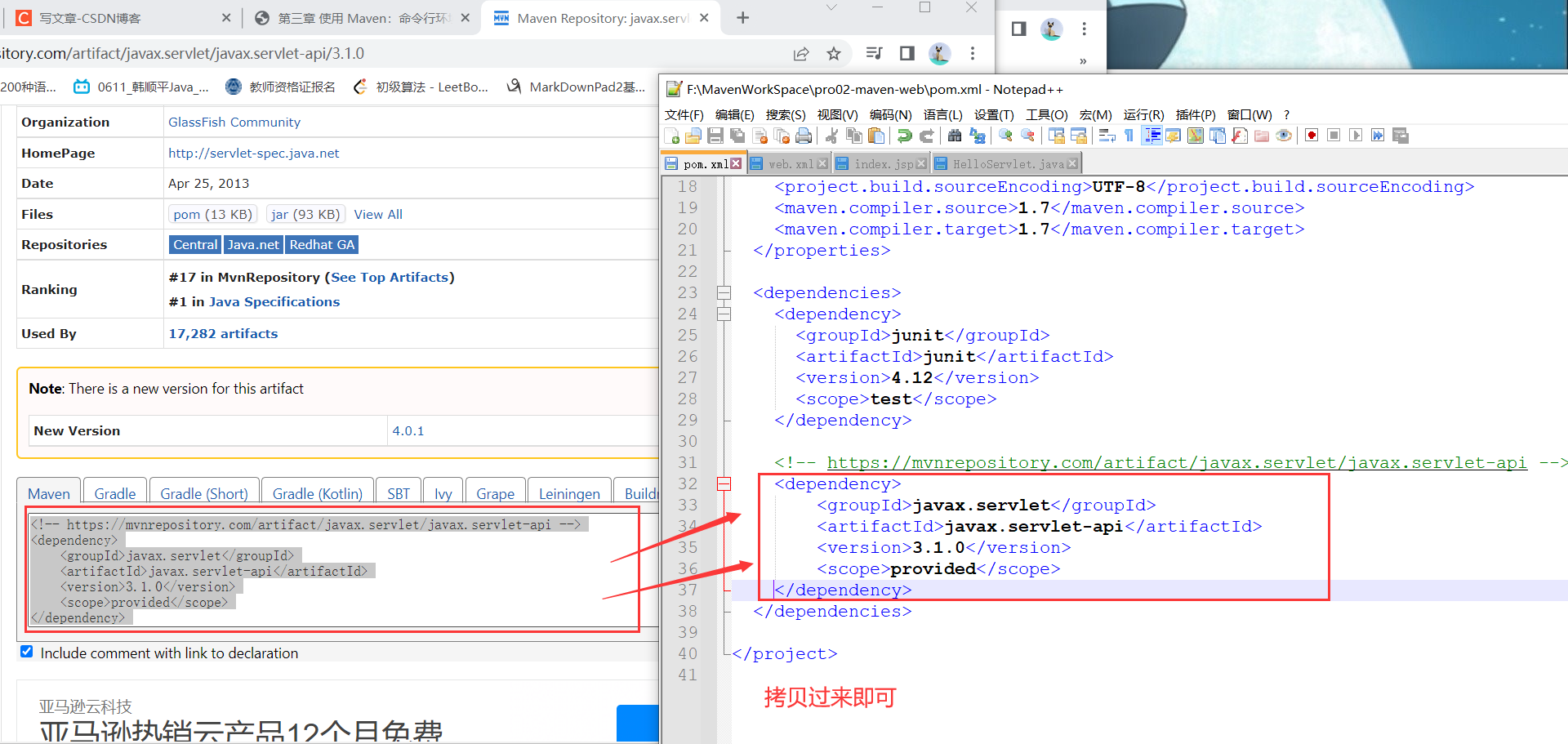Viewport: 1568px width, 744px height.
Task: Click the Close file toolbar icon in Notepad++
Action: click(759, 136)
